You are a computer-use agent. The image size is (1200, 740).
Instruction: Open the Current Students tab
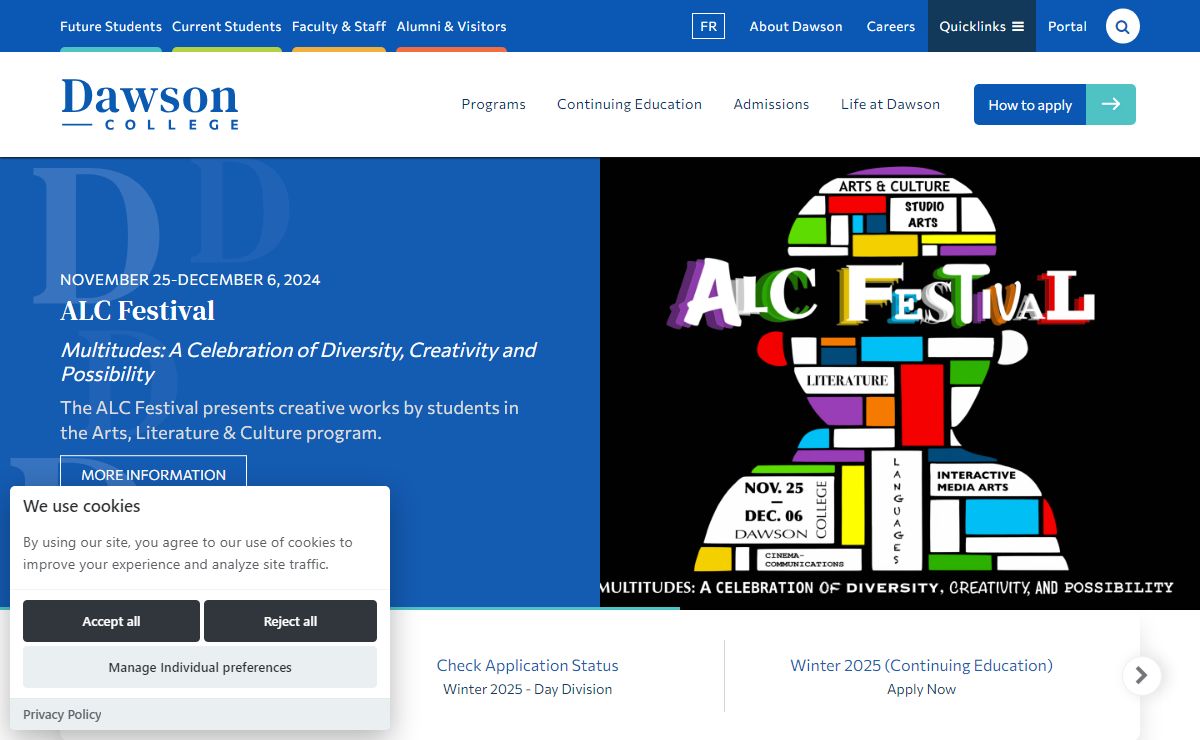pyautogui.click(x=227, y=27)
